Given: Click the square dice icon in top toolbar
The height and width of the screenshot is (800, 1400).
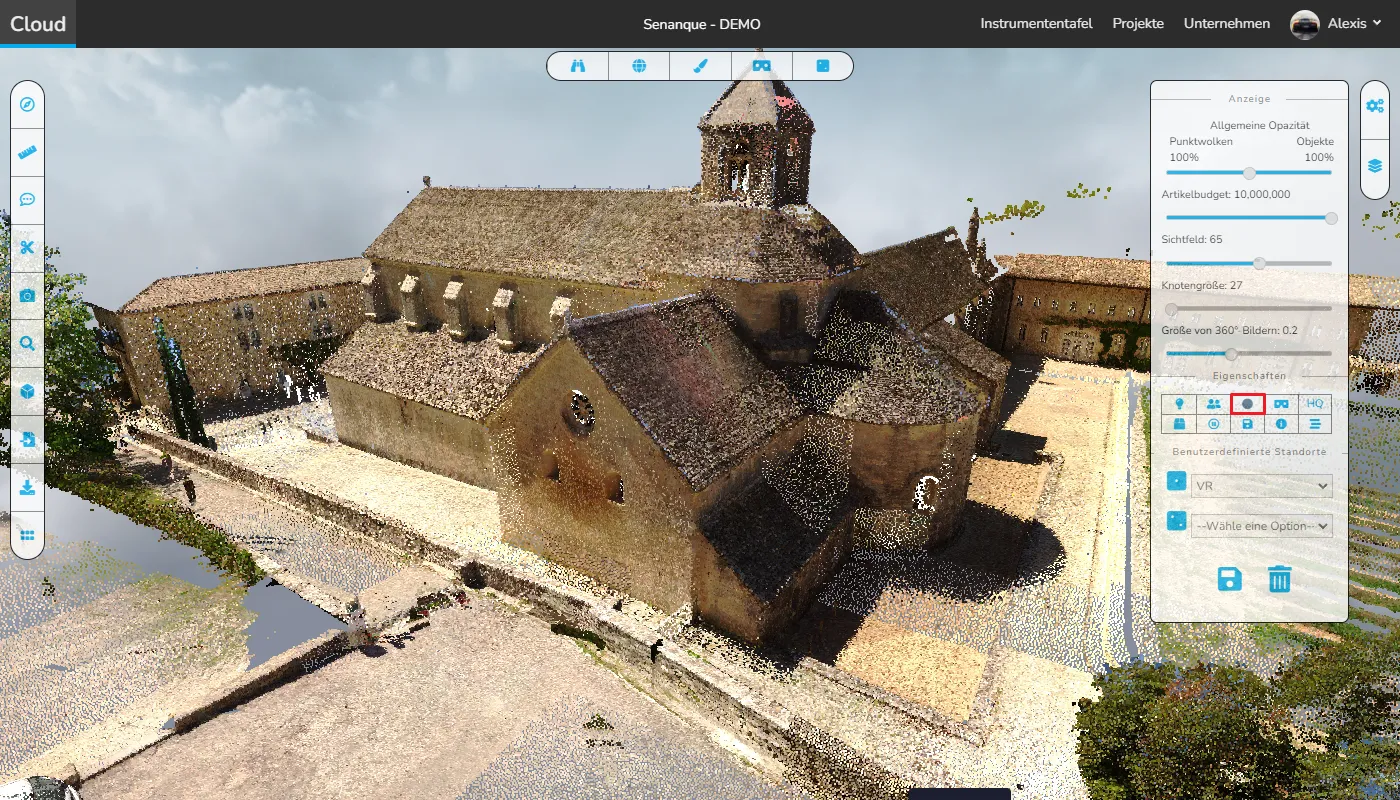Looking at the screenshot, I should click(823, 66).
